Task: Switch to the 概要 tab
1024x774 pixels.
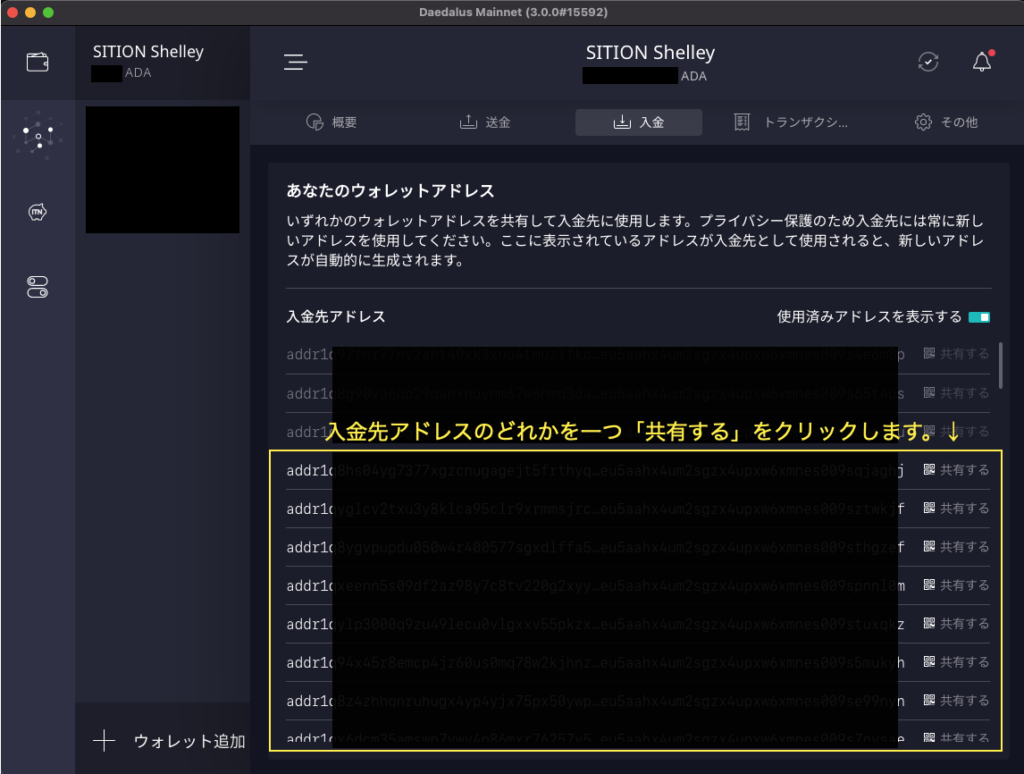Action: 332,122
